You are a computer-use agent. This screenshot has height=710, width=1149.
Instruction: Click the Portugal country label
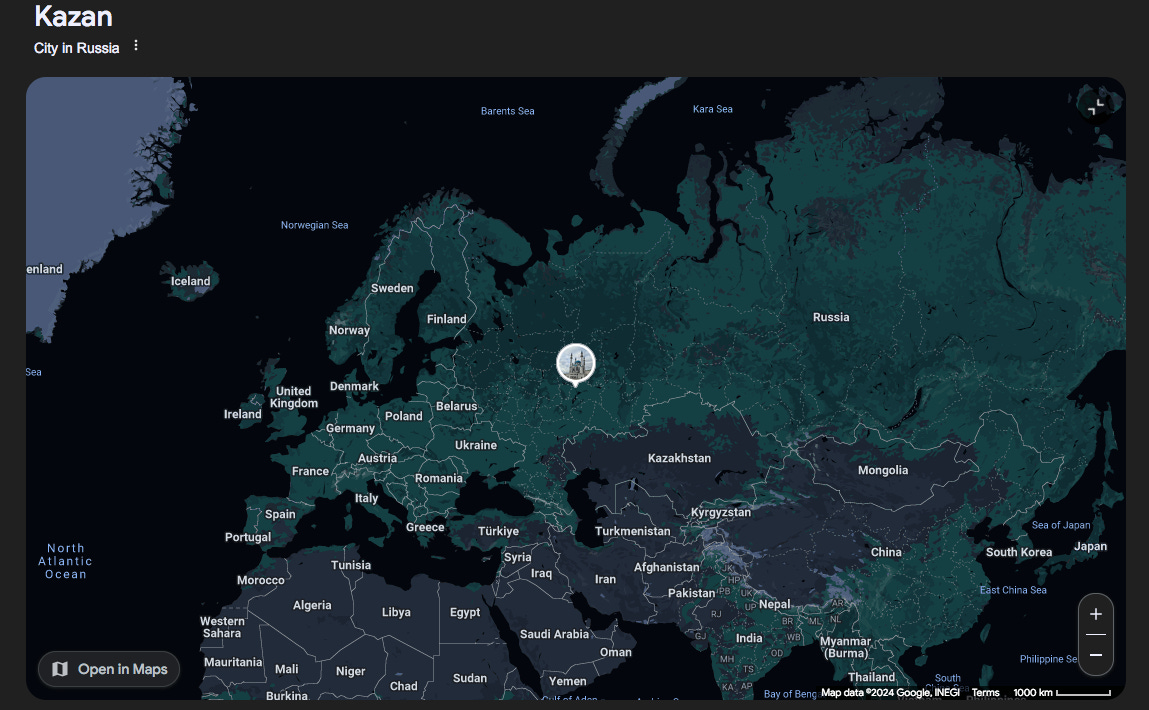pos(248,537)
